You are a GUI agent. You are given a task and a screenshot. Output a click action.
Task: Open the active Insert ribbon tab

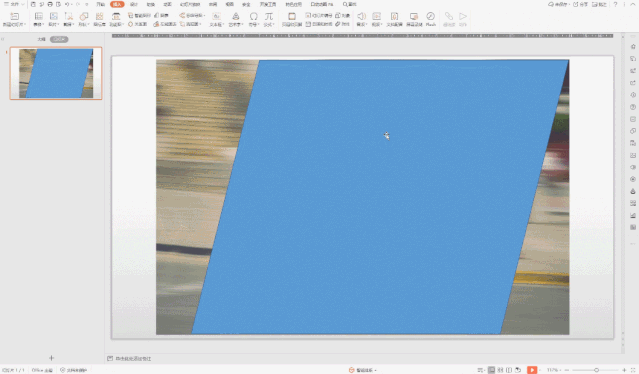[117, 4]
